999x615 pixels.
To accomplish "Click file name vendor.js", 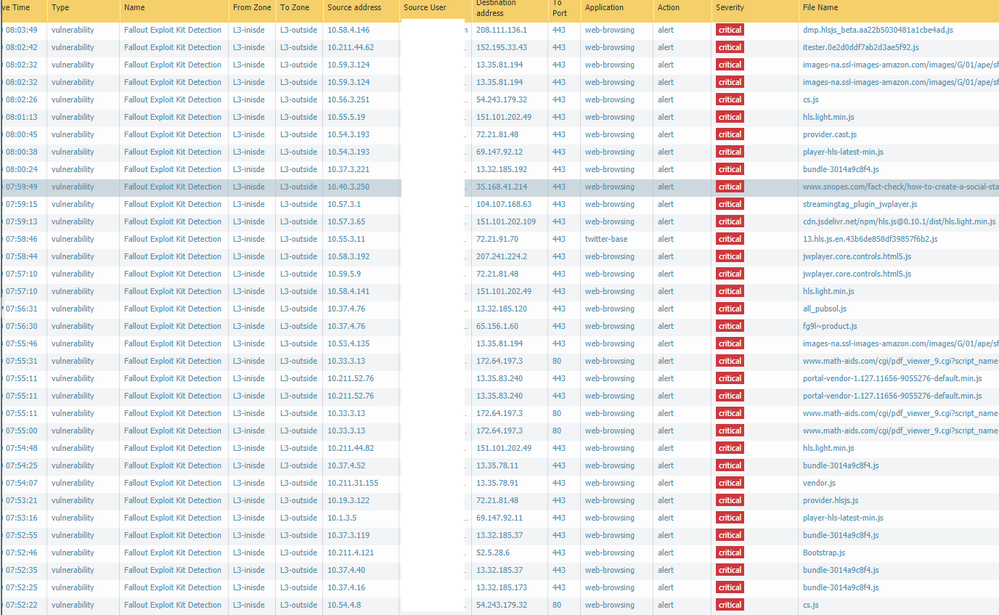I will 819,483.
